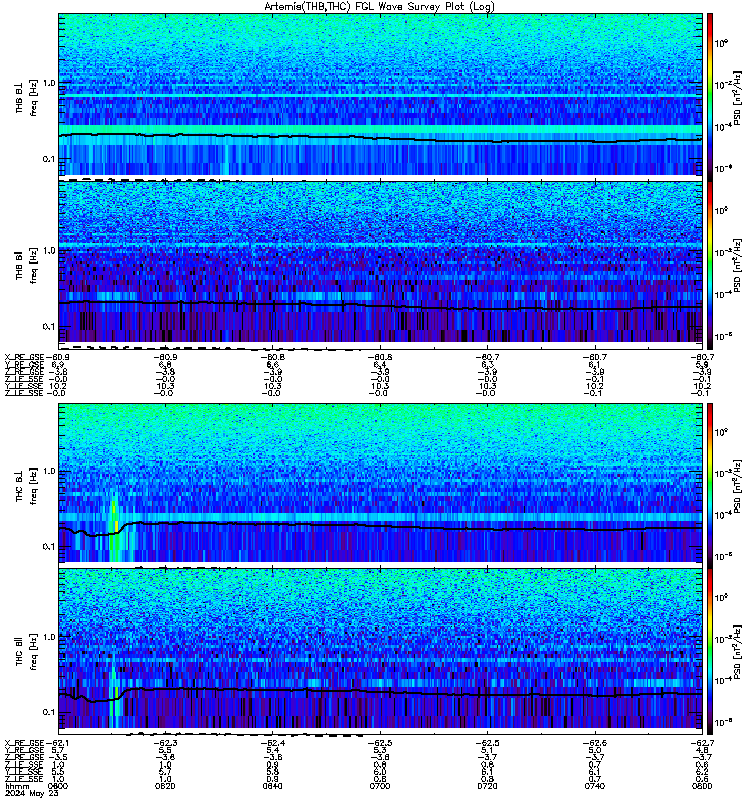
Task: Click the 0640 time tick label
Action: tap(272, 786)
